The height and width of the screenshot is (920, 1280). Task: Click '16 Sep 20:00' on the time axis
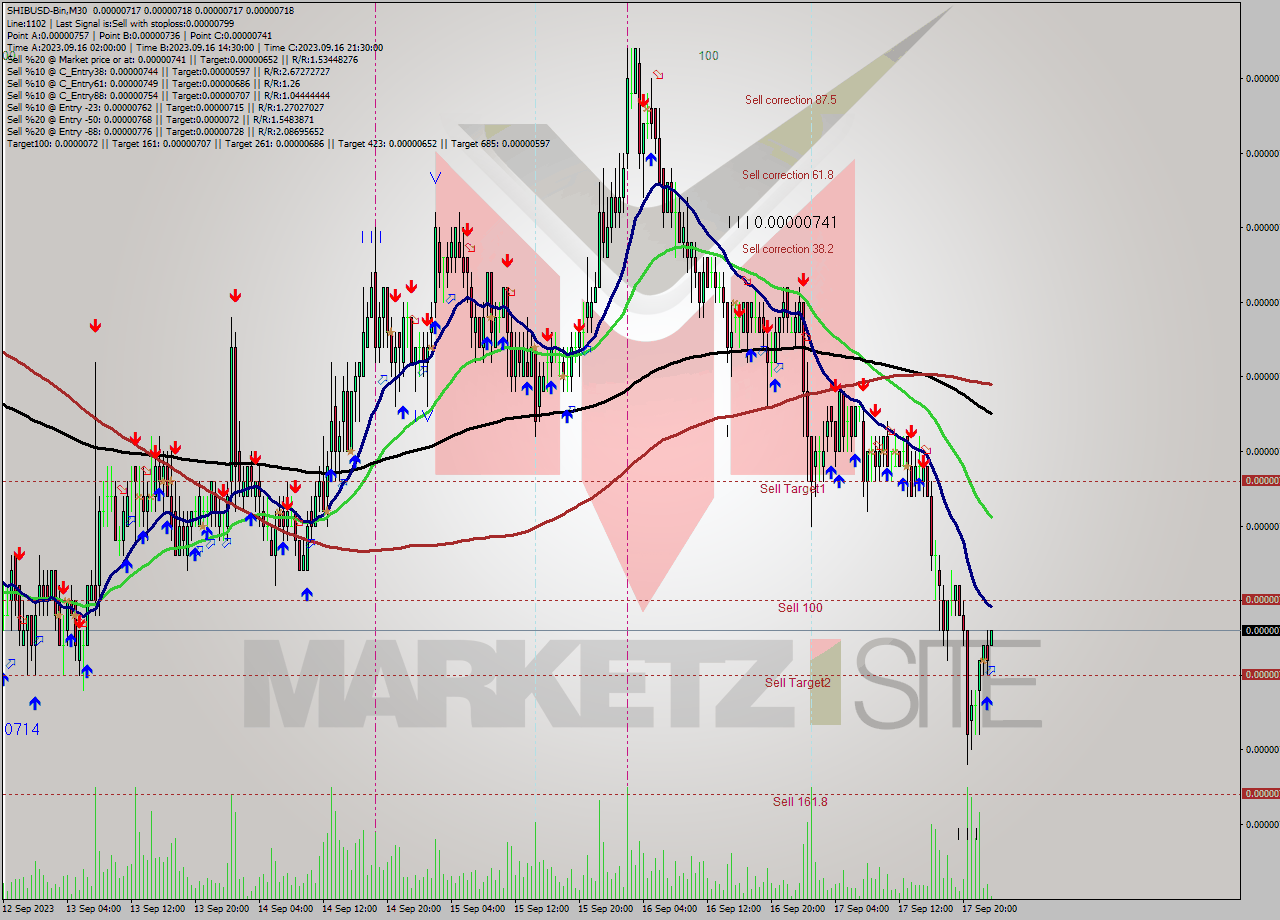tap(799, 909)
